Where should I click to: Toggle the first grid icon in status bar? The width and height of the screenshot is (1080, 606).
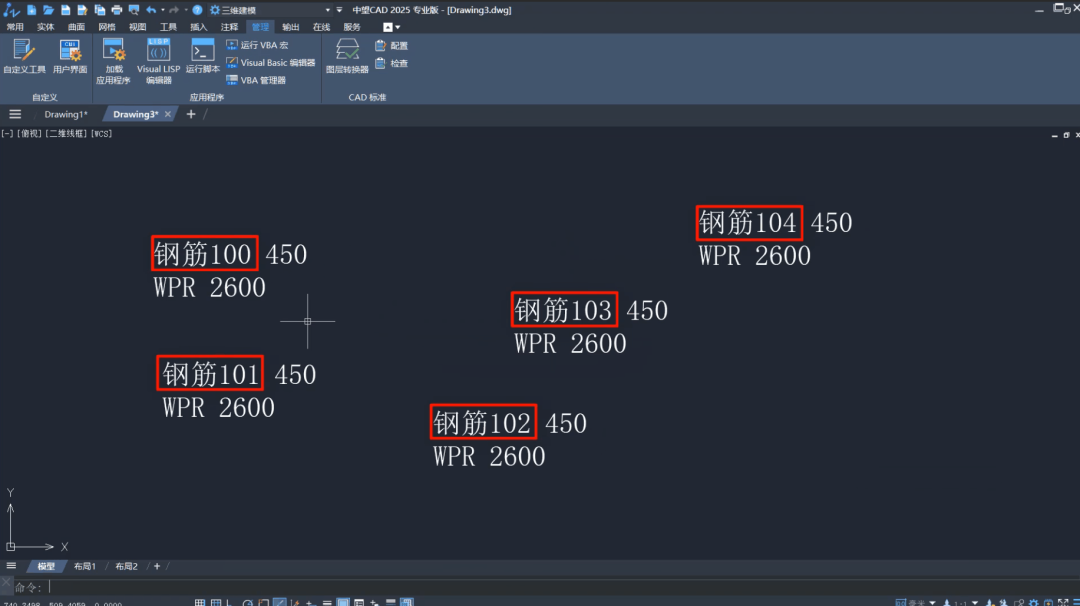[x=200, y=603]
